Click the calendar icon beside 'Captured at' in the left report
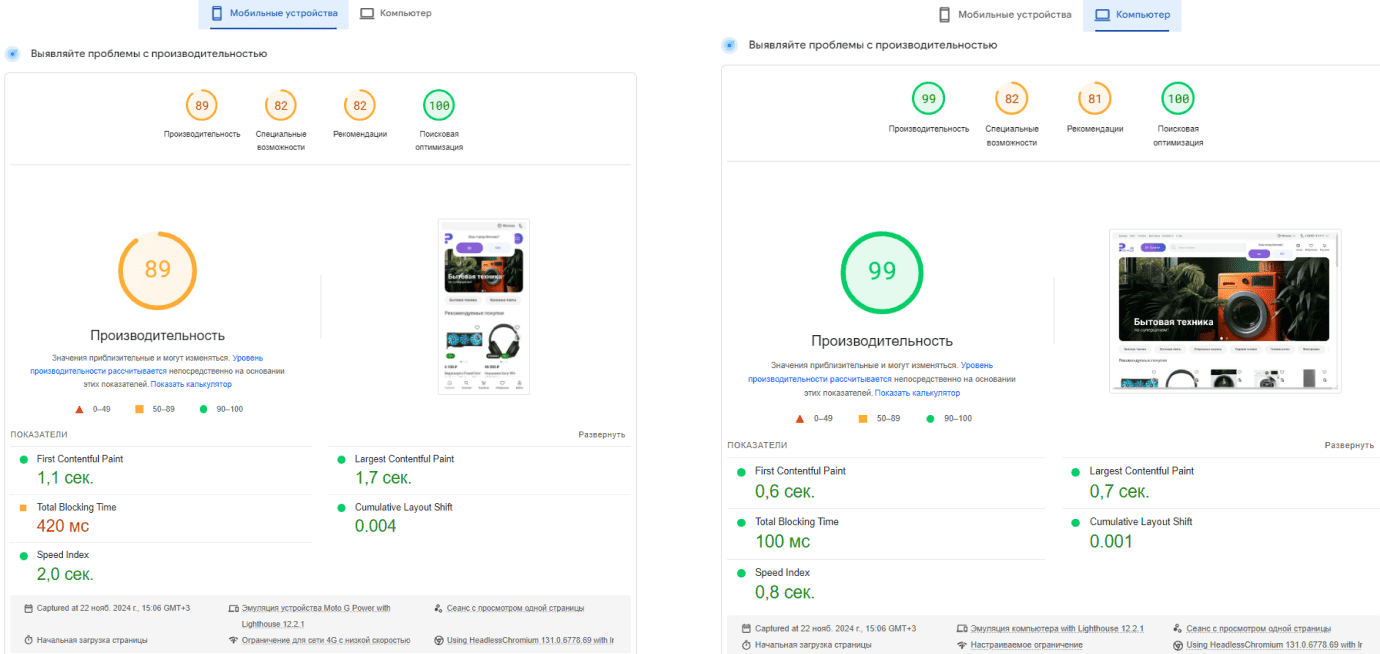1380x654 pixels. (28, 608)
